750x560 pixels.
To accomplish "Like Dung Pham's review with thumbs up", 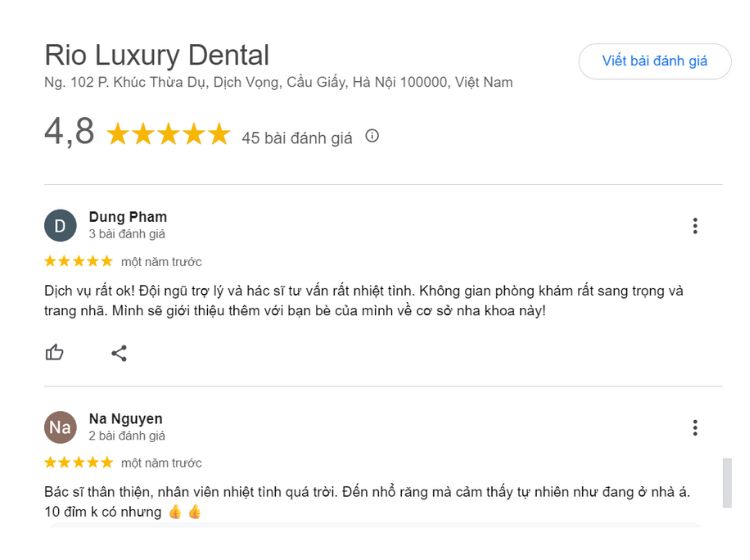I will 55,352.
